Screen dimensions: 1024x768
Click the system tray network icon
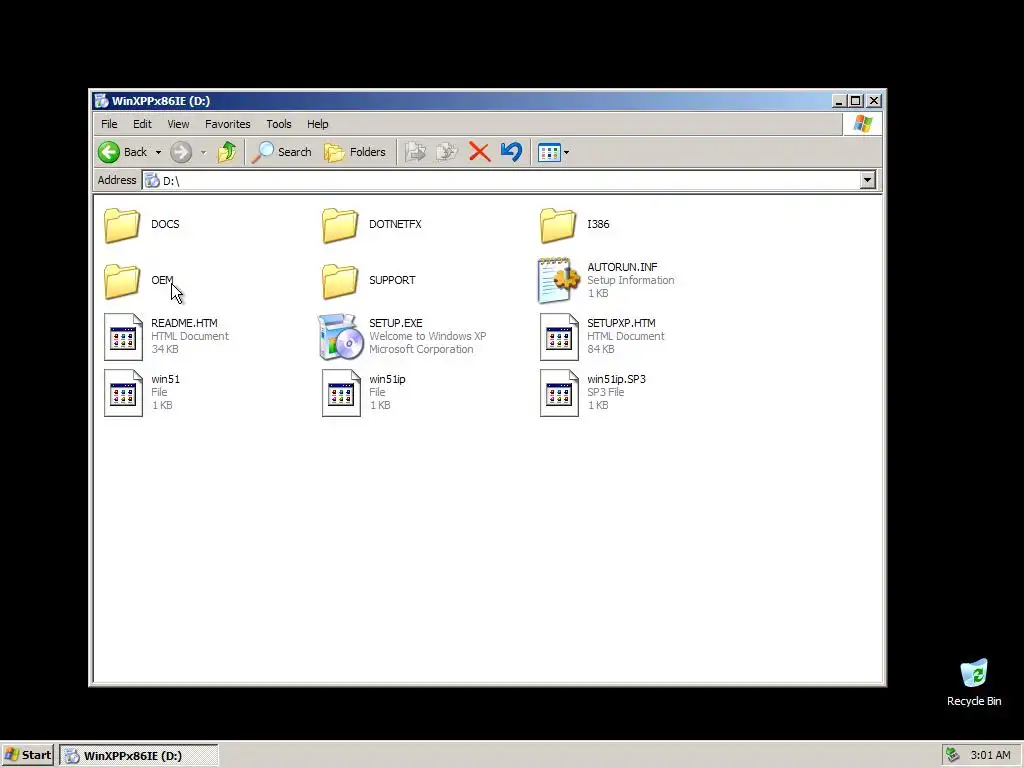953,755
